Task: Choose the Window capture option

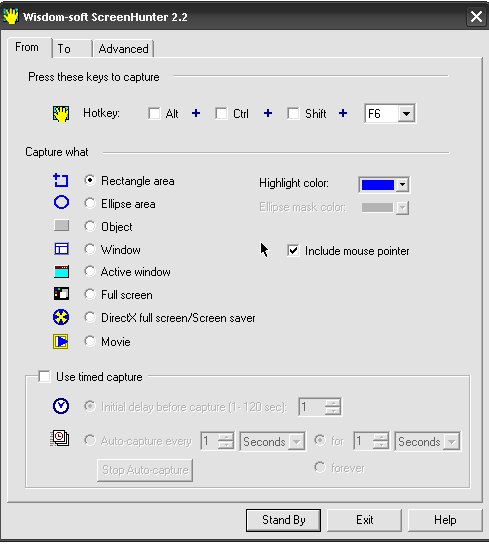Action: tap(90, 249)
